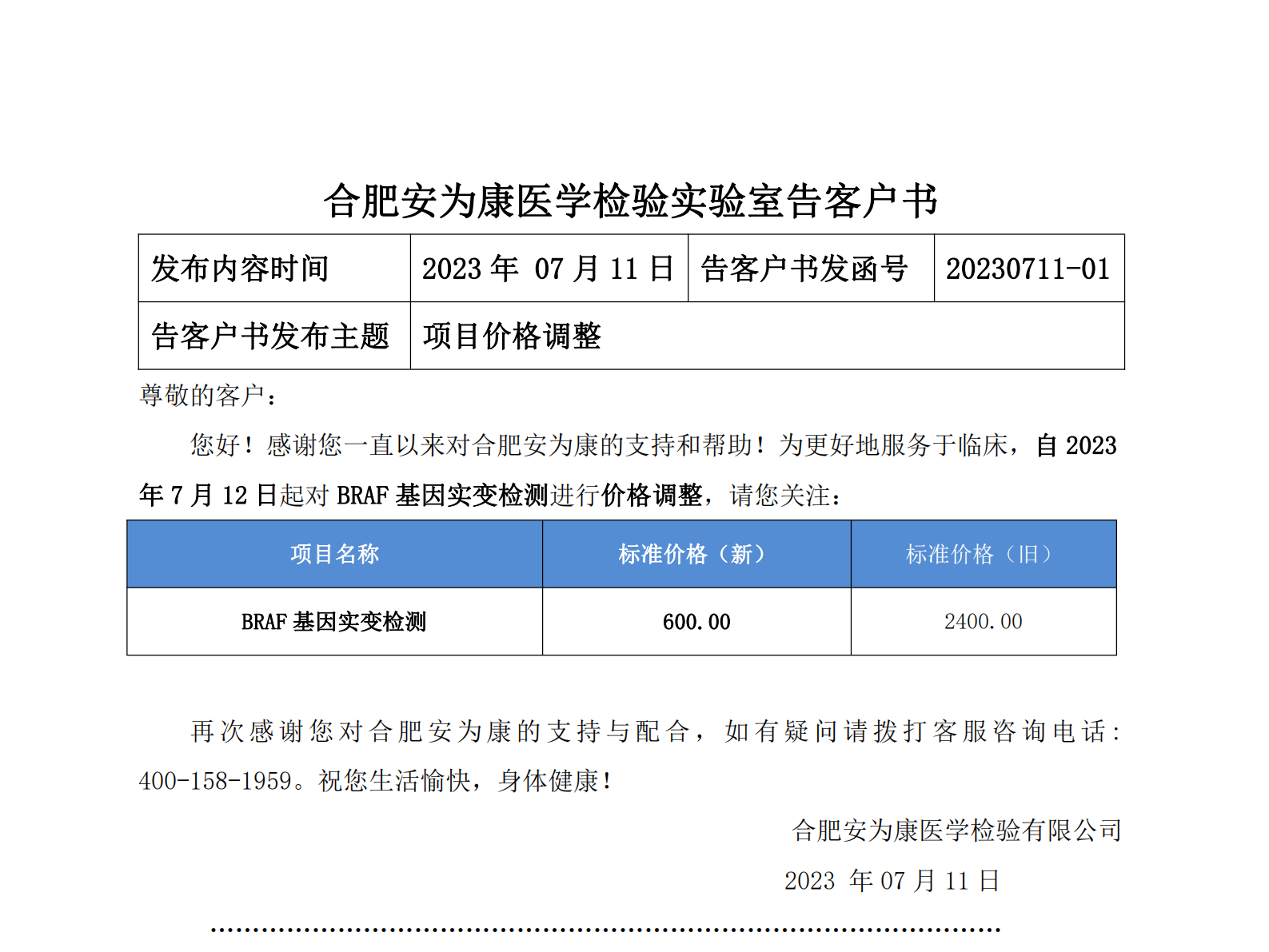
Task: Select the cell BRAF 基因实变检测 in price table
Action: pos(334,622)
